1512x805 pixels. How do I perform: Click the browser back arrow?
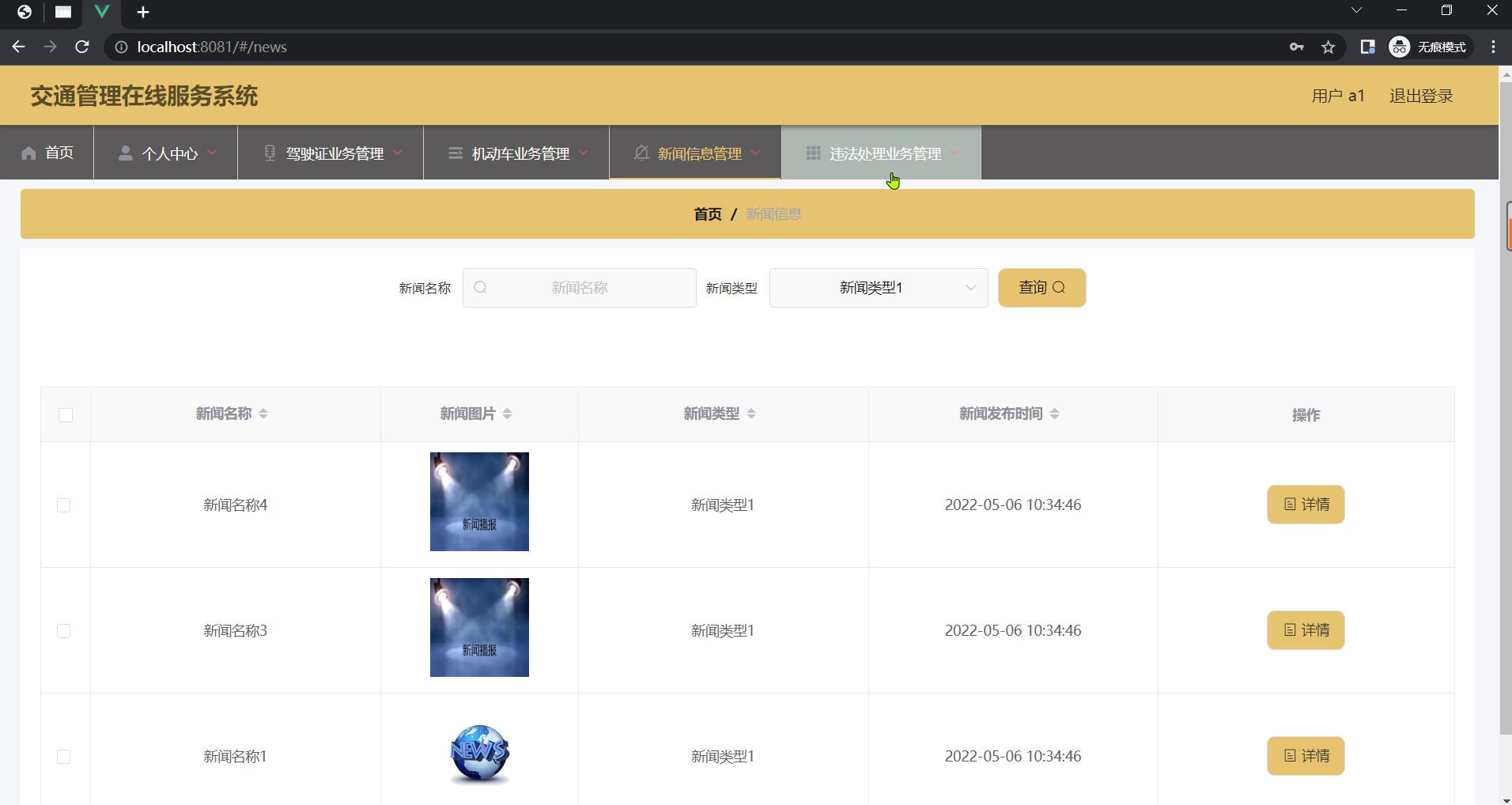19,47
